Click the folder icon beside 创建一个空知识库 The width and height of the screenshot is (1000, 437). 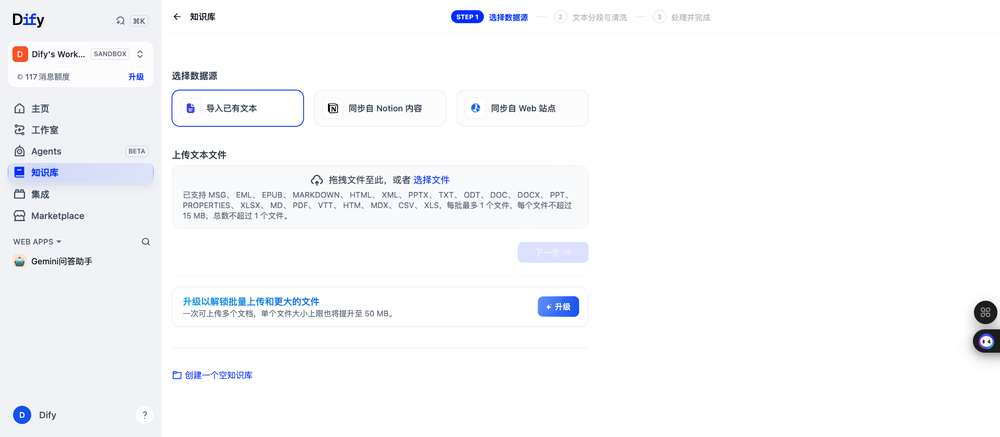pyautogui.click(x=177, y=376)
